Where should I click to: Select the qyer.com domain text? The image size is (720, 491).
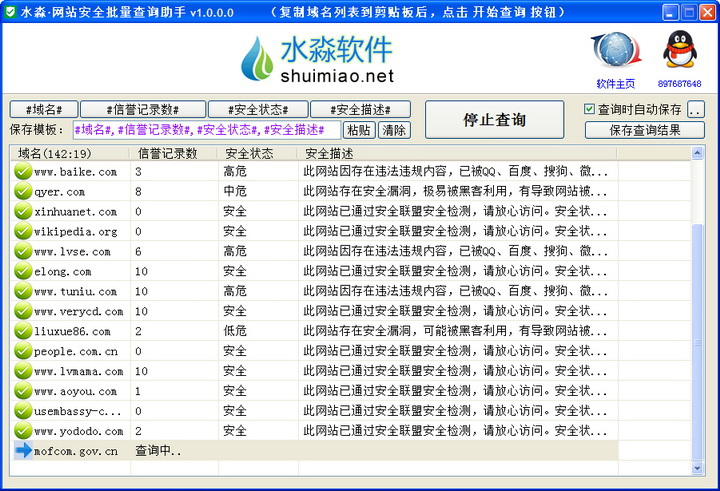click(x=59, y=192)
